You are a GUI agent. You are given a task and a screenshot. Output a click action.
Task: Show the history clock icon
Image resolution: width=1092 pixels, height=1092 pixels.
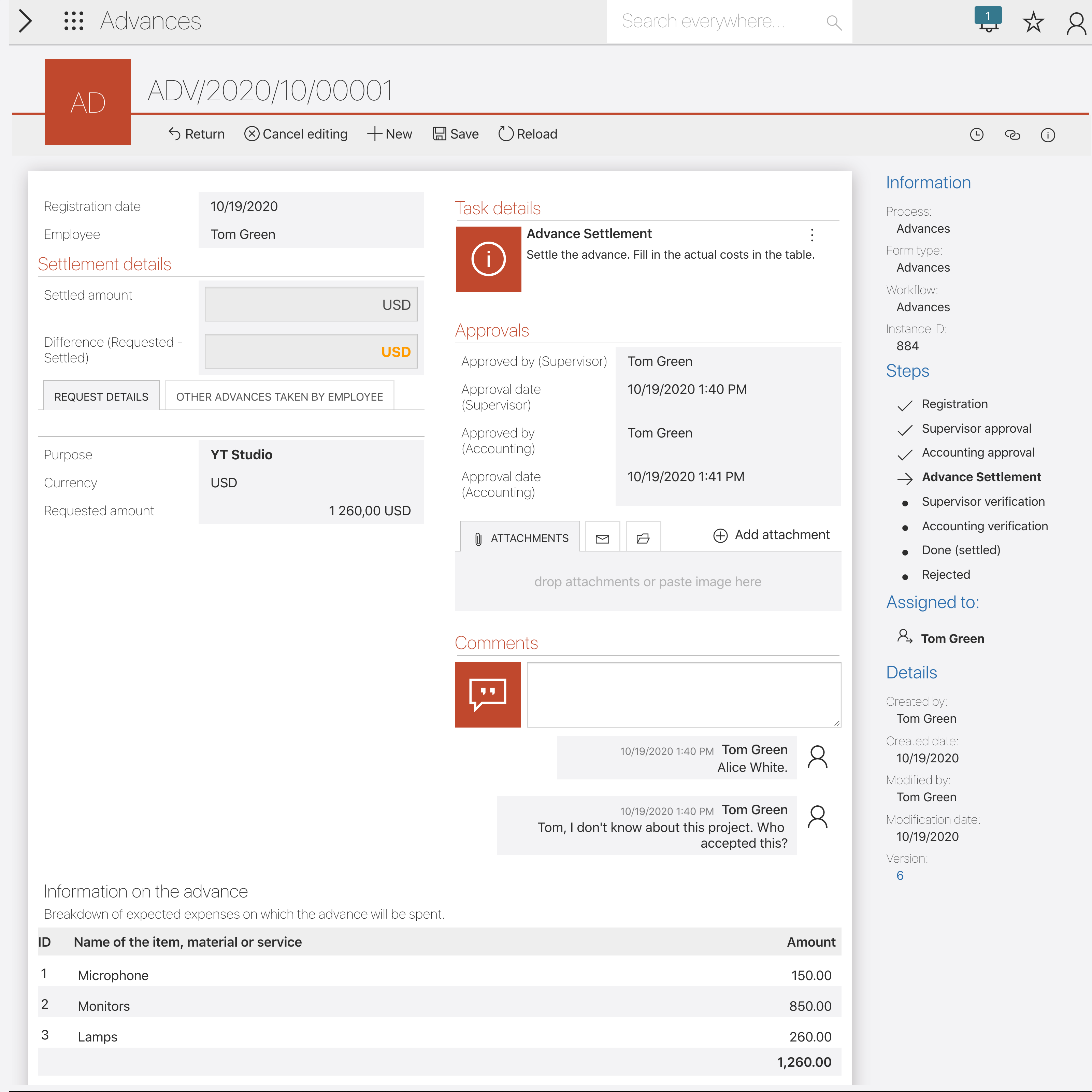click(976, 134)
